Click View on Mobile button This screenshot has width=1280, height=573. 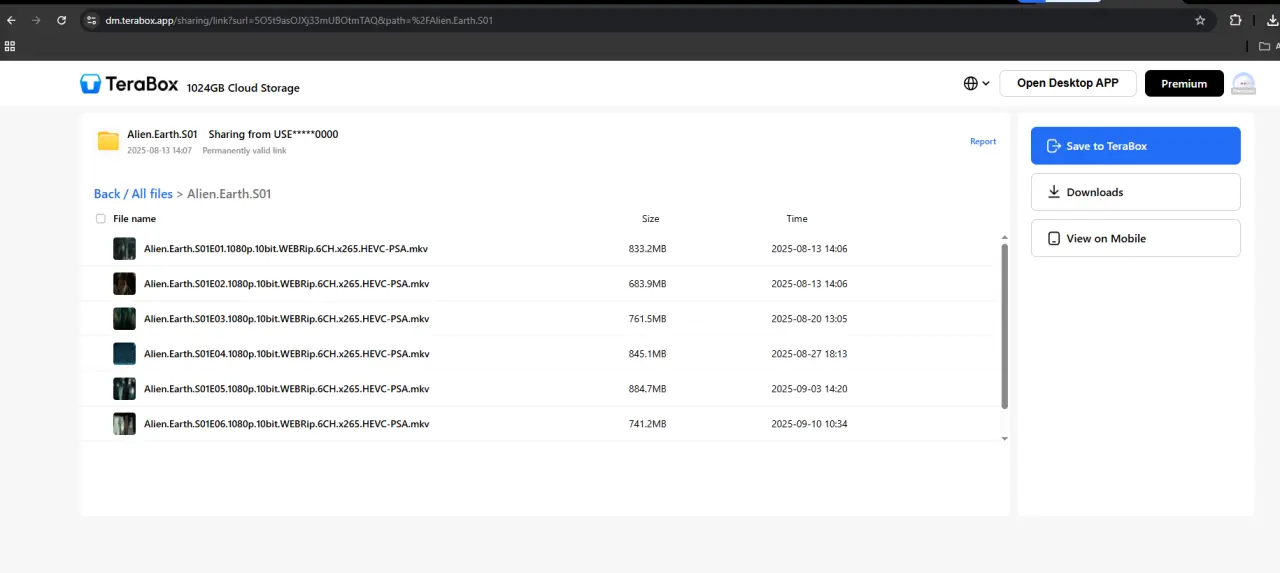click(x=1136, y=238)
